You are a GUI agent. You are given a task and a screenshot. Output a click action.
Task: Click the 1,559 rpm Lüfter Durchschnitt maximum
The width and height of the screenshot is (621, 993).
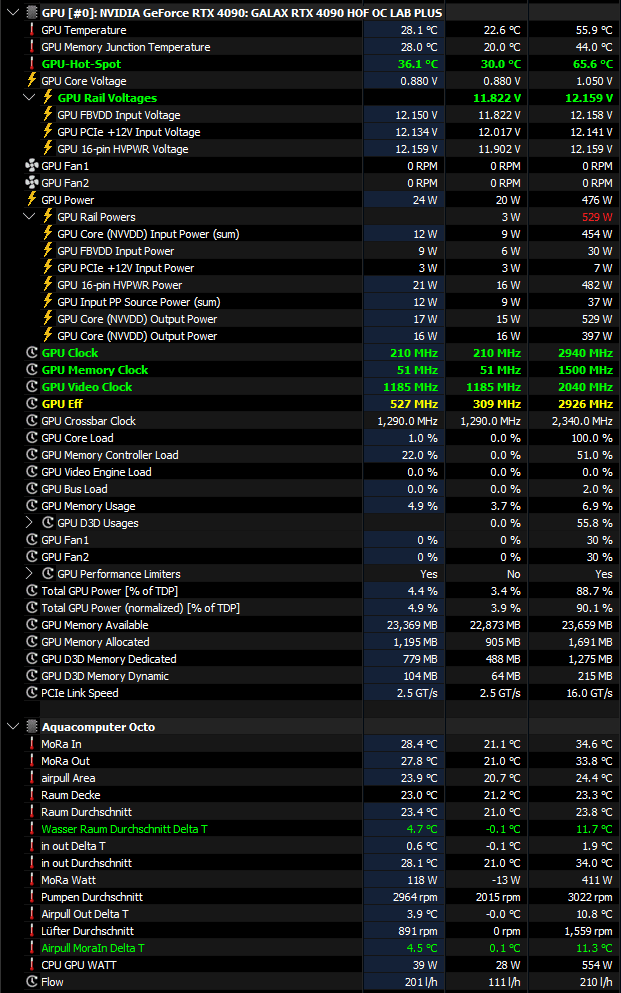pyautogui.click(x=588, y=931)
